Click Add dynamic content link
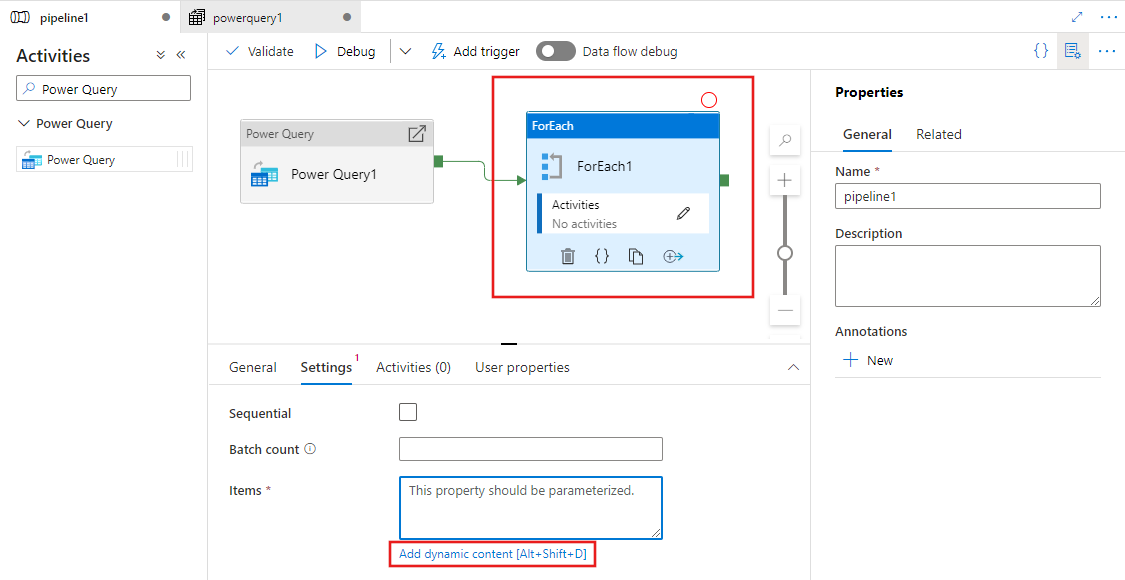Screen dimensions: 1125x580 tap(492, 554)
